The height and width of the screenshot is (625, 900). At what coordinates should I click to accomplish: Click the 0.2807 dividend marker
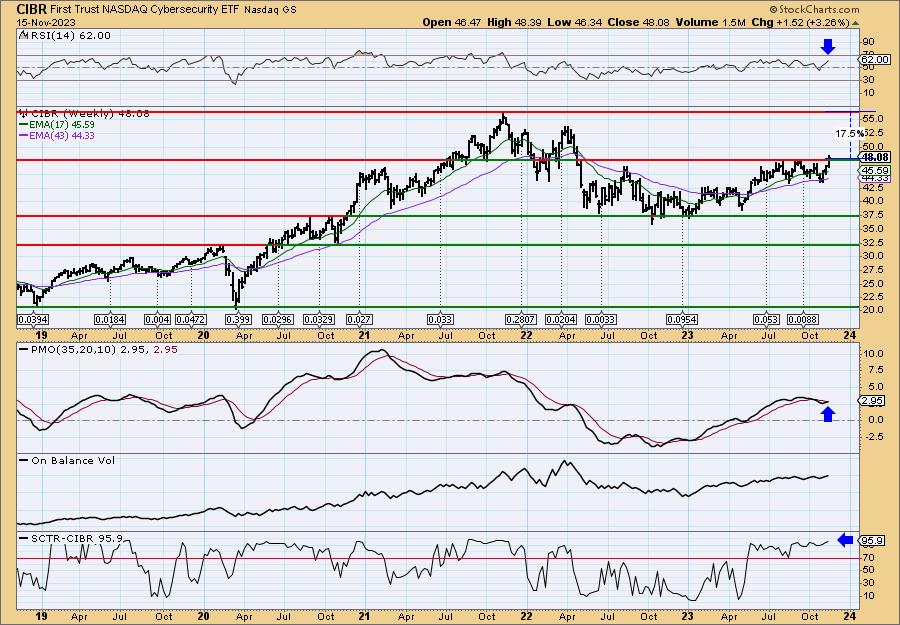tap(521, 320)
